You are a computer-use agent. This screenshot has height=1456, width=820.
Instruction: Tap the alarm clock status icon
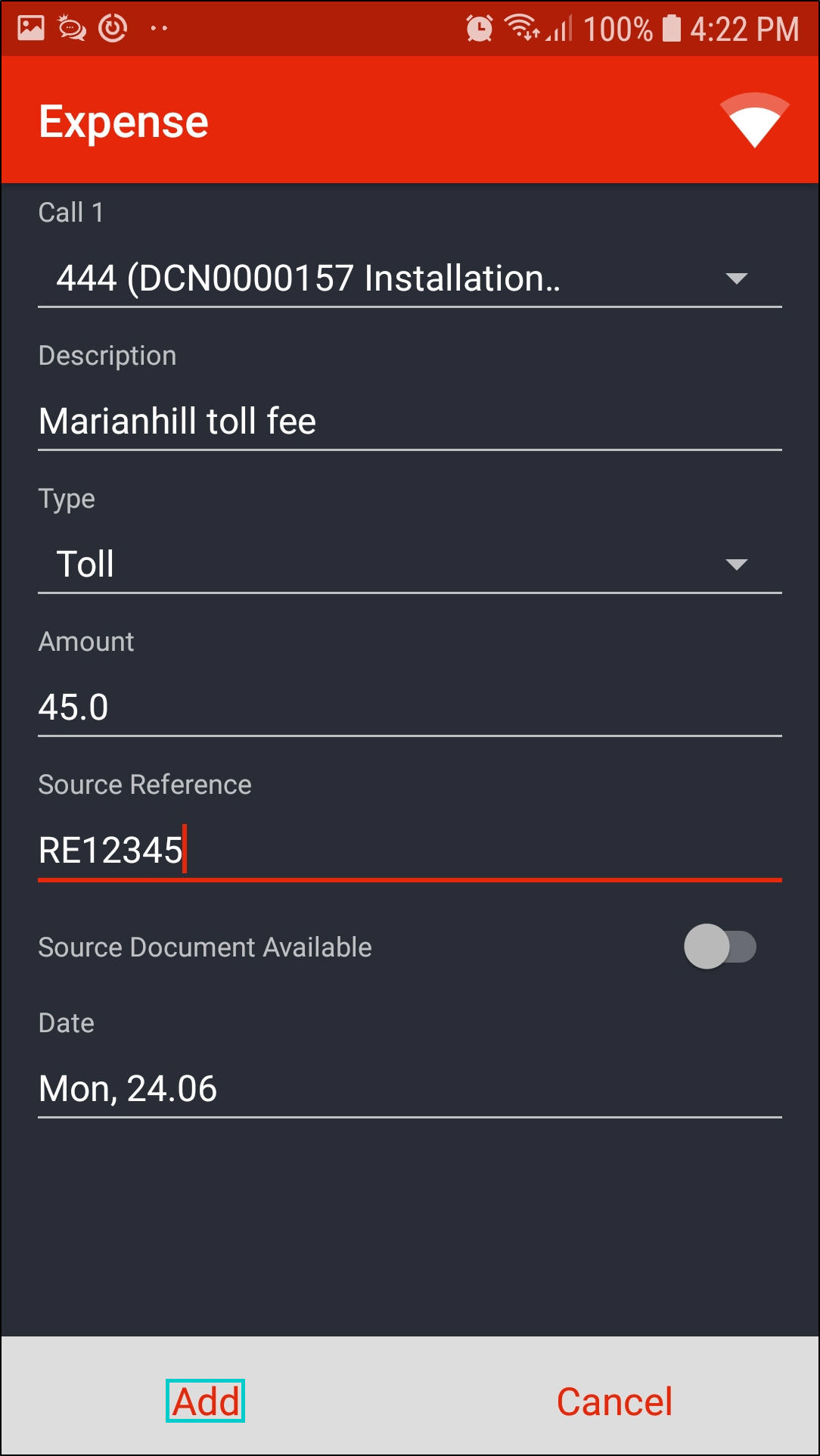tap(479, 29)
